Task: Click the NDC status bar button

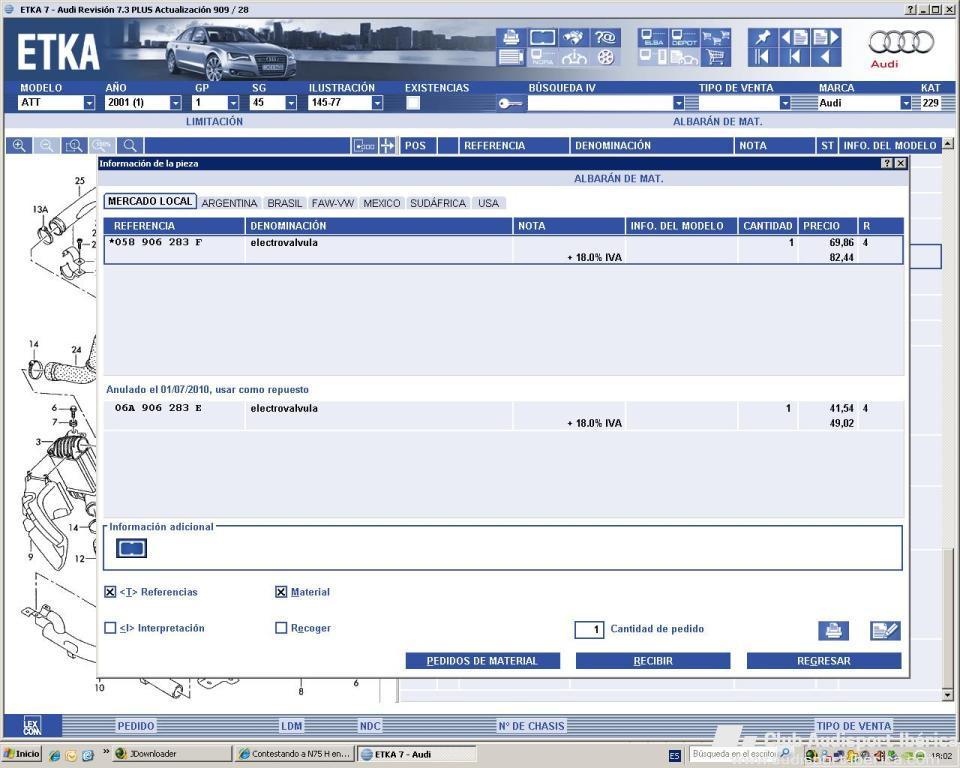Action: coord(370,726)
